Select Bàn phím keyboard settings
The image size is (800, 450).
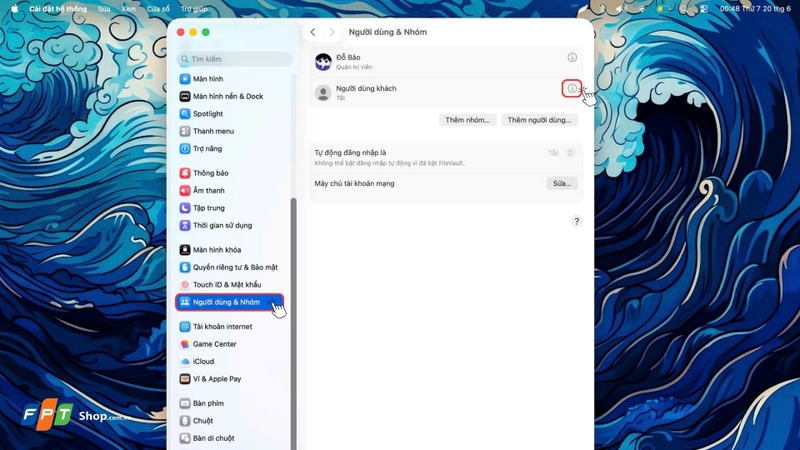[x=202, y=403]
